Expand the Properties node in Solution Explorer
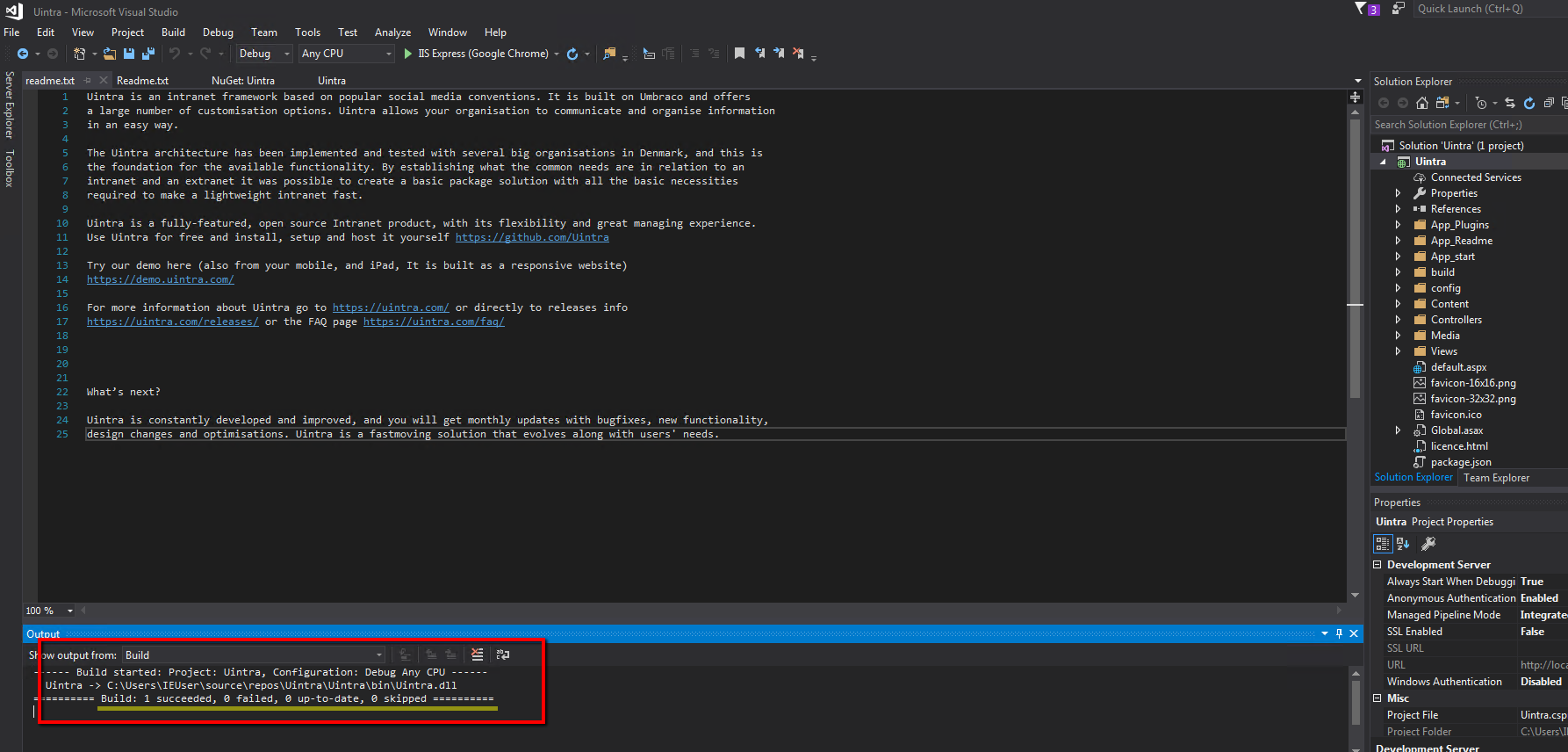This screenshot has width=1568, height=752. (1398, 193)
